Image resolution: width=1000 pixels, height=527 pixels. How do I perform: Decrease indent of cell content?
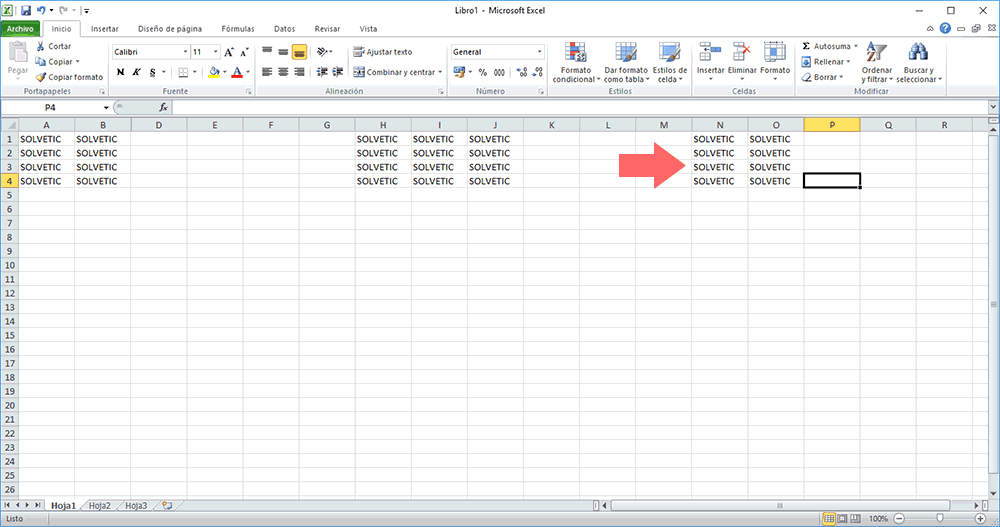[322, 72]
